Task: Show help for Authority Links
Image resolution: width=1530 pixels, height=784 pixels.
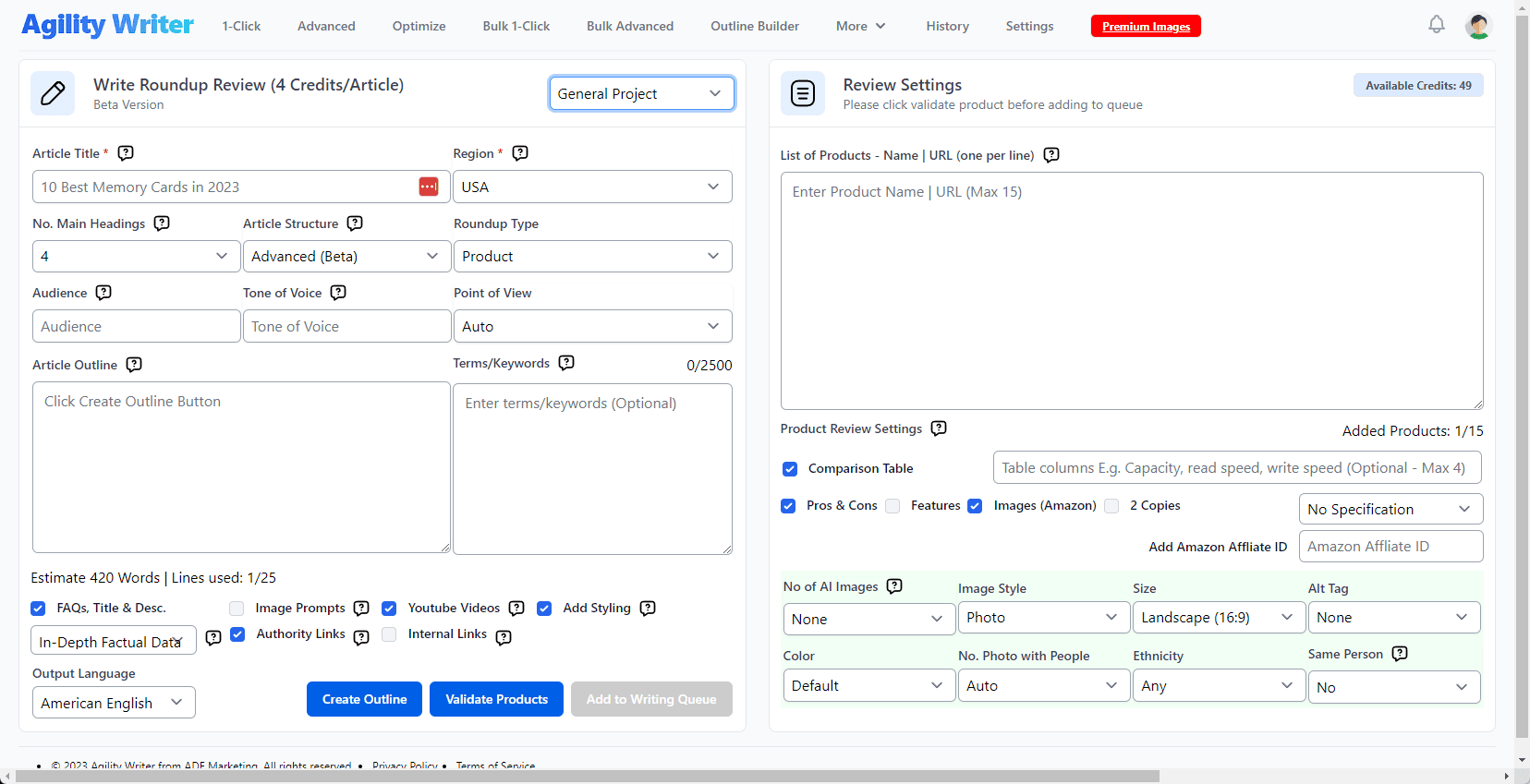Action: (361, 637)
